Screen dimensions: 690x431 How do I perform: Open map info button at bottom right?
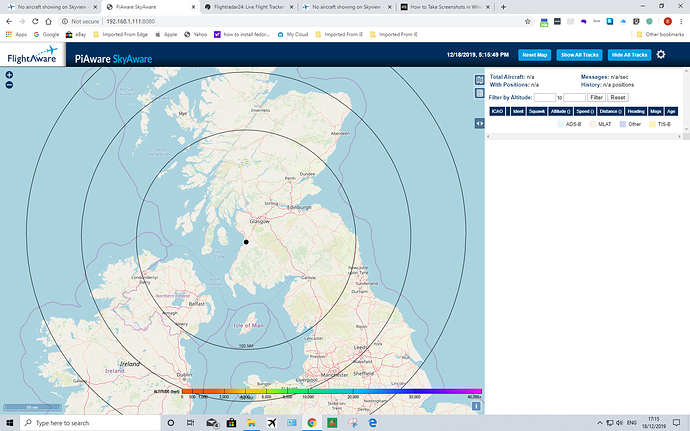click(x=476, y=406)
